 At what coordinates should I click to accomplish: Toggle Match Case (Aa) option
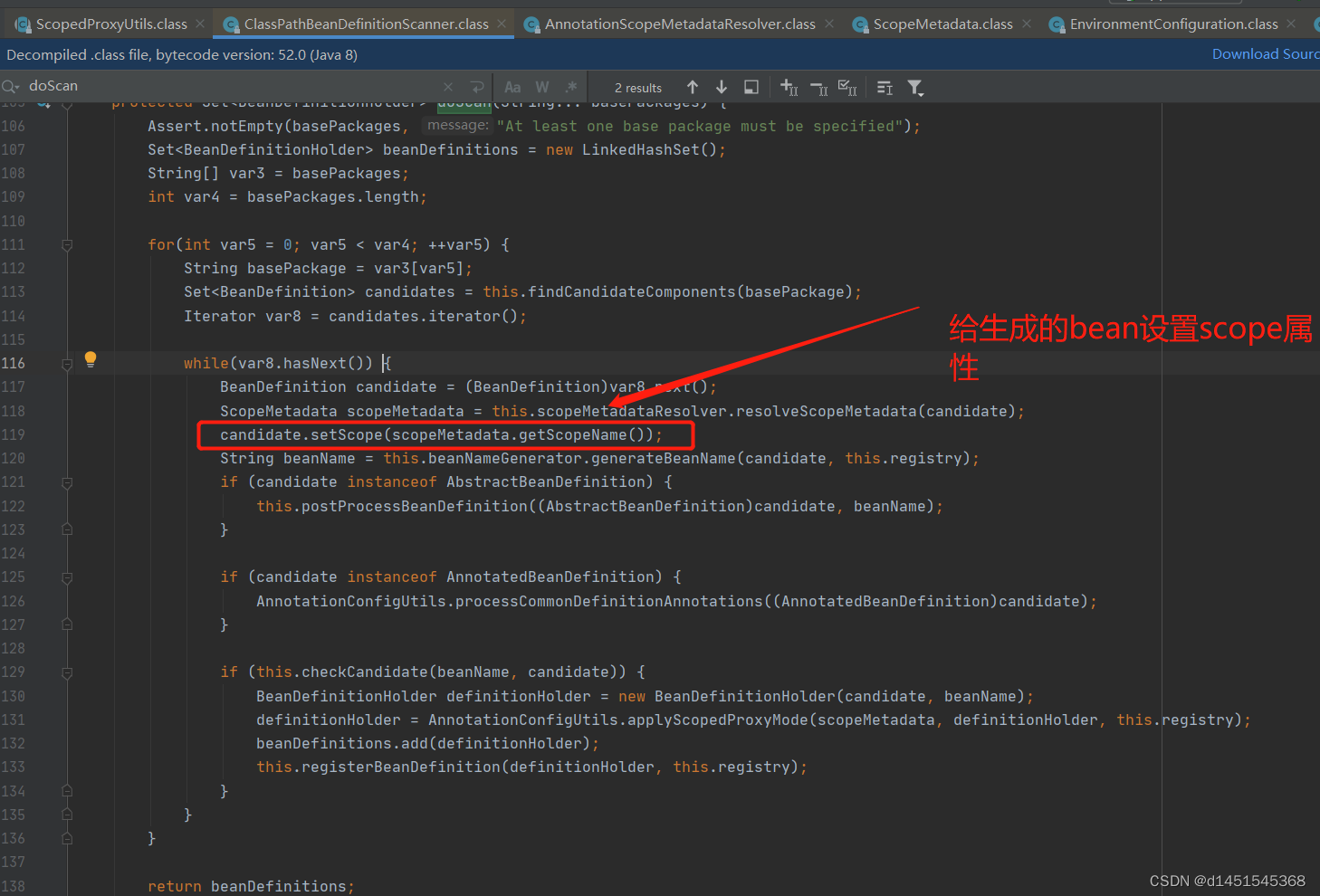pos(512,87)
